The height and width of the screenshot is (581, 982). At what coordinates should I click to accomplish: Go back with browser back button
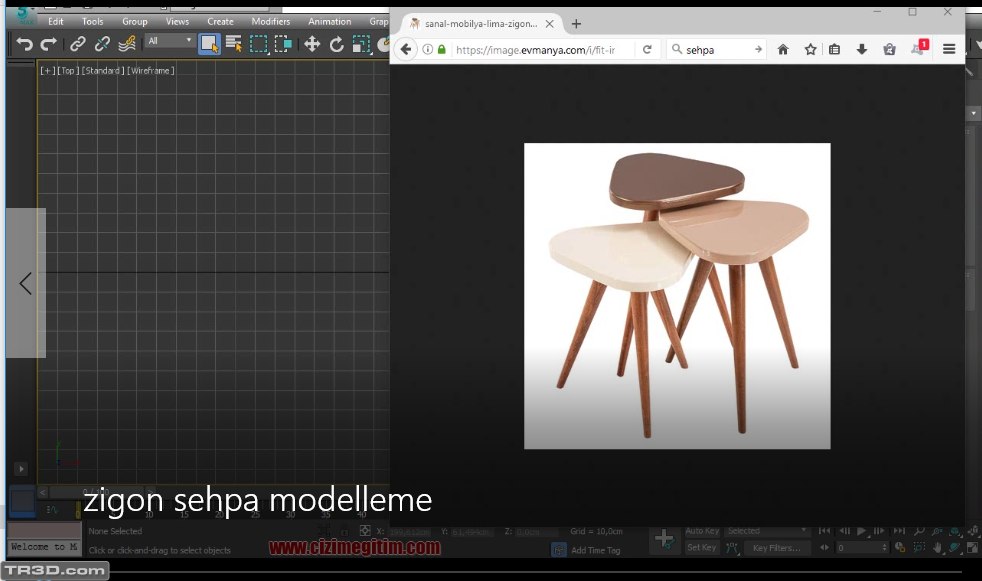click(x=406, y=49)
